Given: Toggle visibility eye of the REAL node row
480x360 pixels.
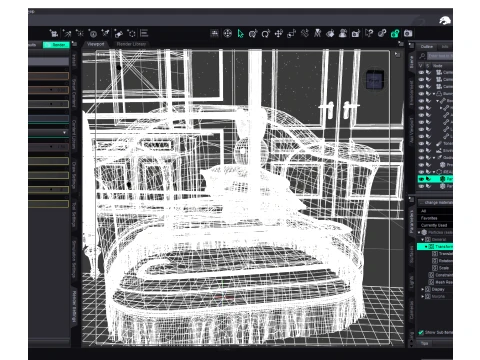Looking at the screenshot, I should (x=421, y=172).
